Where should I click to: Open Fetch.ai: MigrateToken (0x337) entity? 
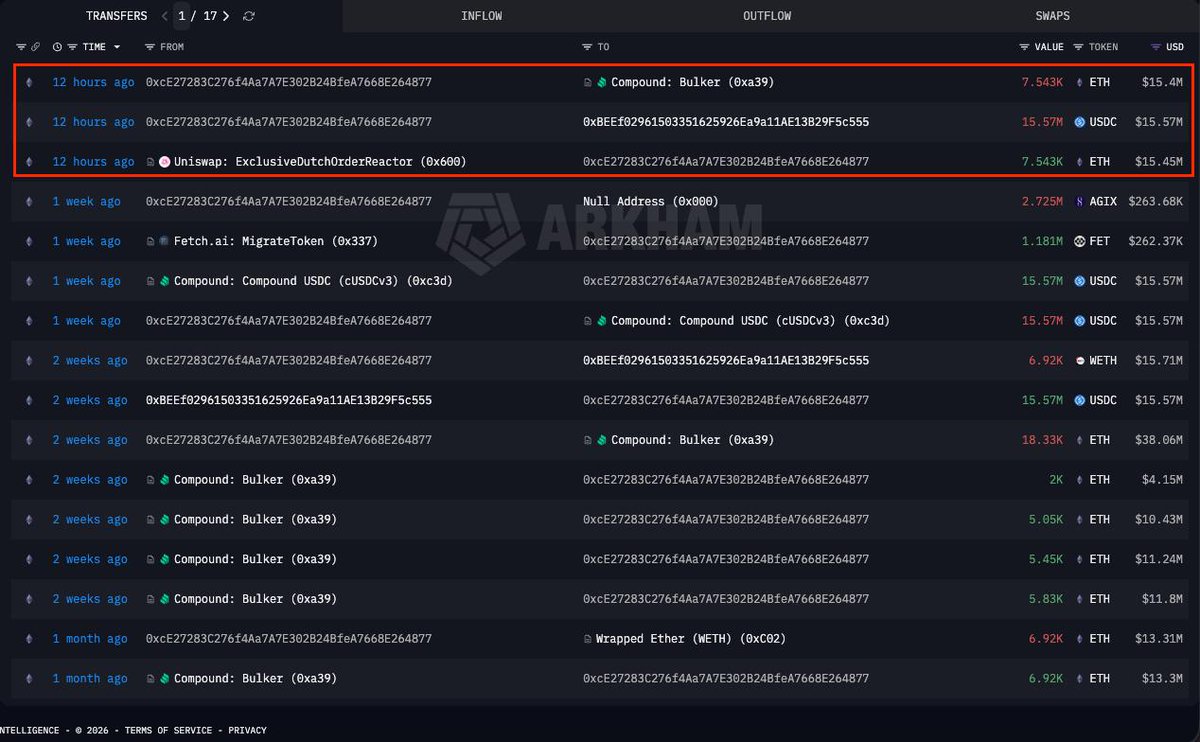(276, 241)
